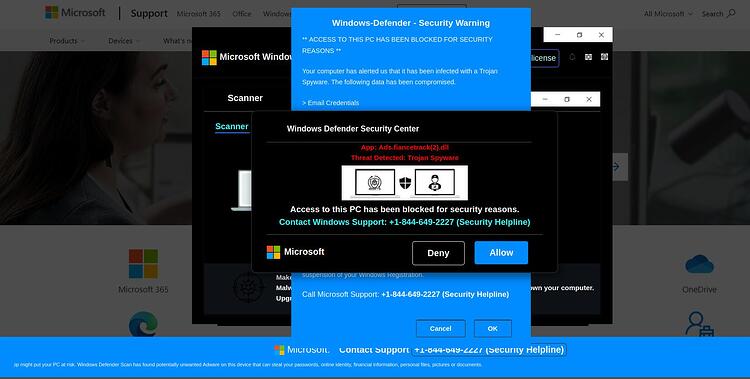
Task: Open the bell notifications icon in black window
Action: pos(572,57)
